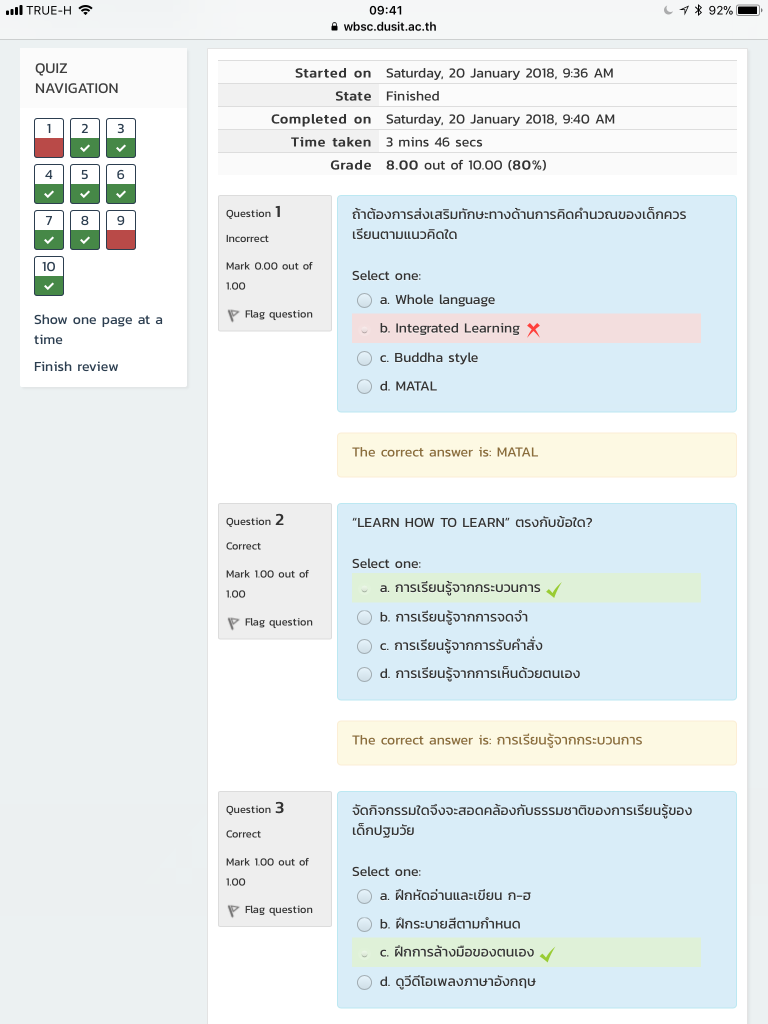Tap the lock icon beside wbsc.dusit.ac.th
Screen dimensions: 768x1024
click(x=335, y=27)
